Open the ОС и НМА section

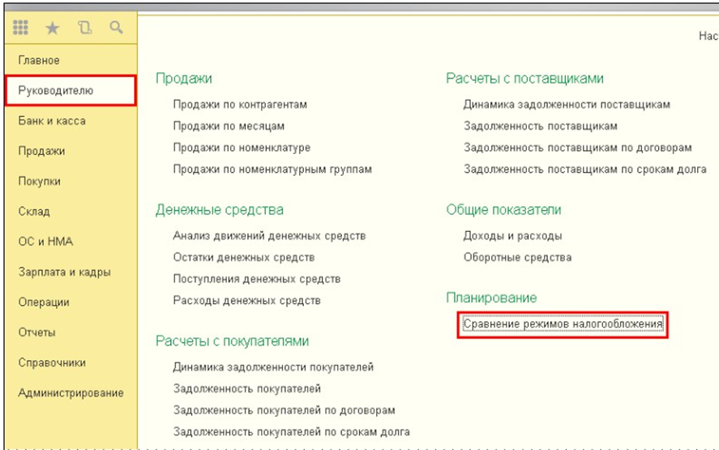tap(45, 242)
